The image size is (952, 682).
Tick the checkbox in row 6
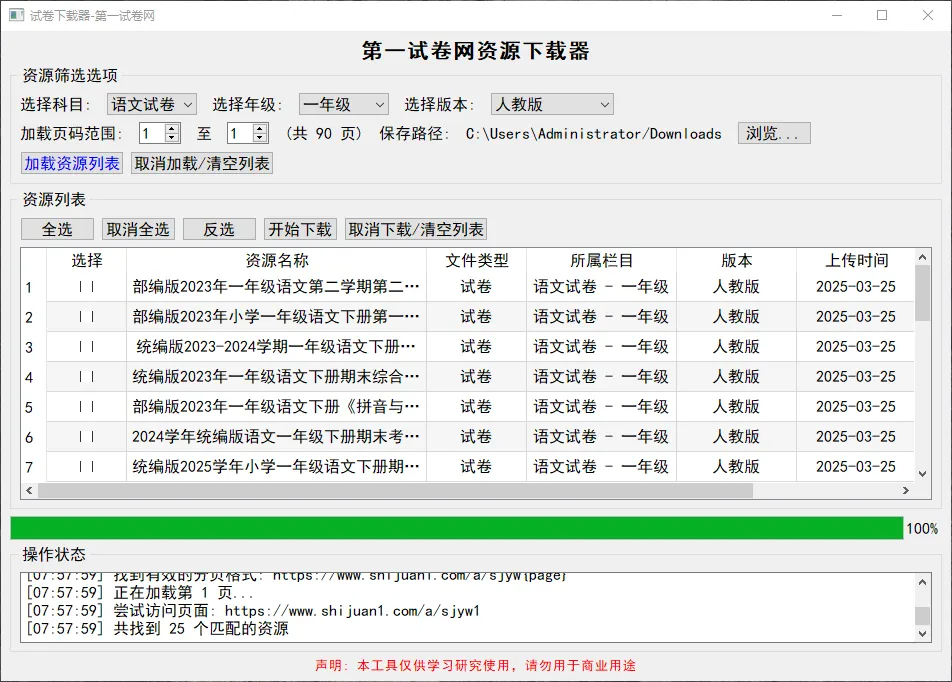click(x=86, y=437)
